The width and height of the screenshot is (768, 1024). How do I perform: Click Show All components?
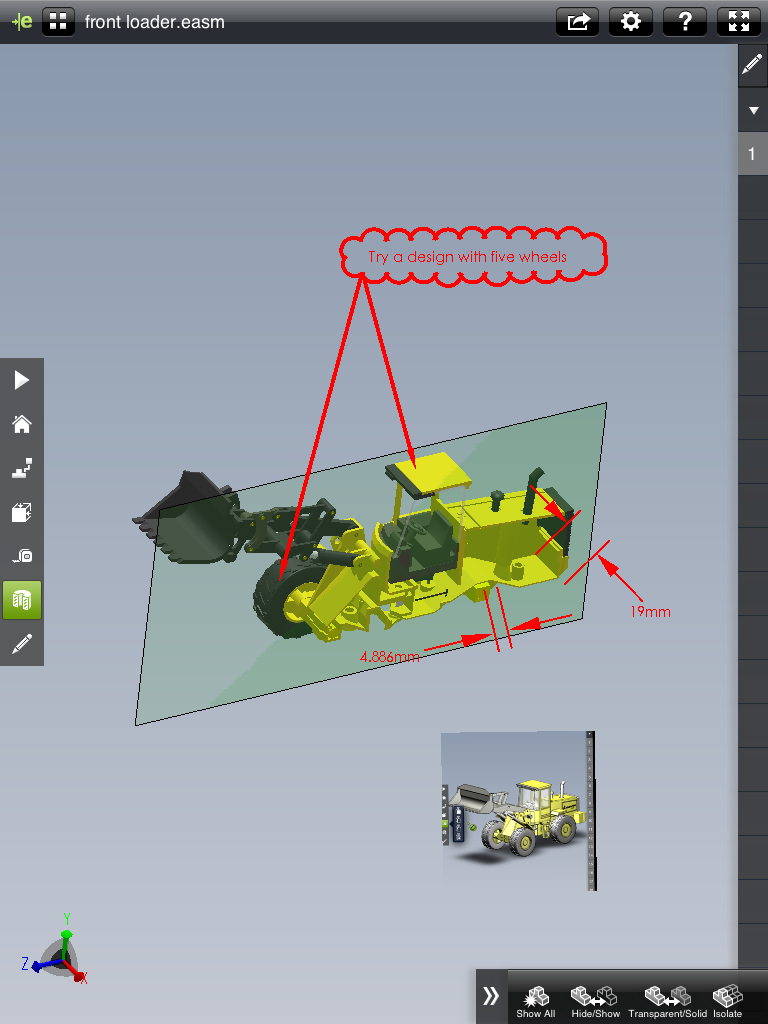click(536, 1002)
